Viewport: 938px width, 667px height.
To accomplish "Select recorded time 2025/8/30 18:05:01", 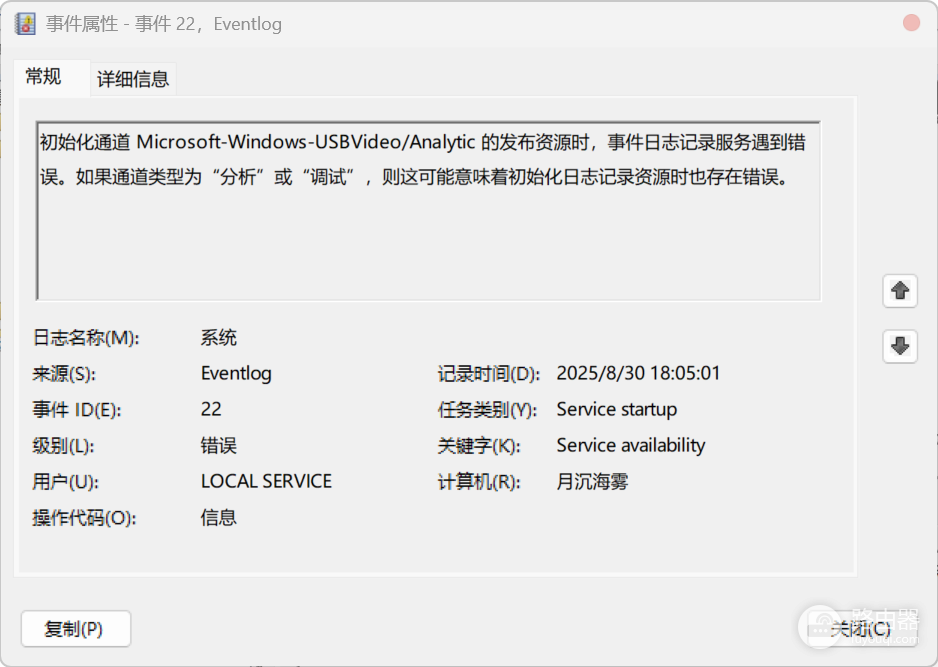I will tap(638, 373).
